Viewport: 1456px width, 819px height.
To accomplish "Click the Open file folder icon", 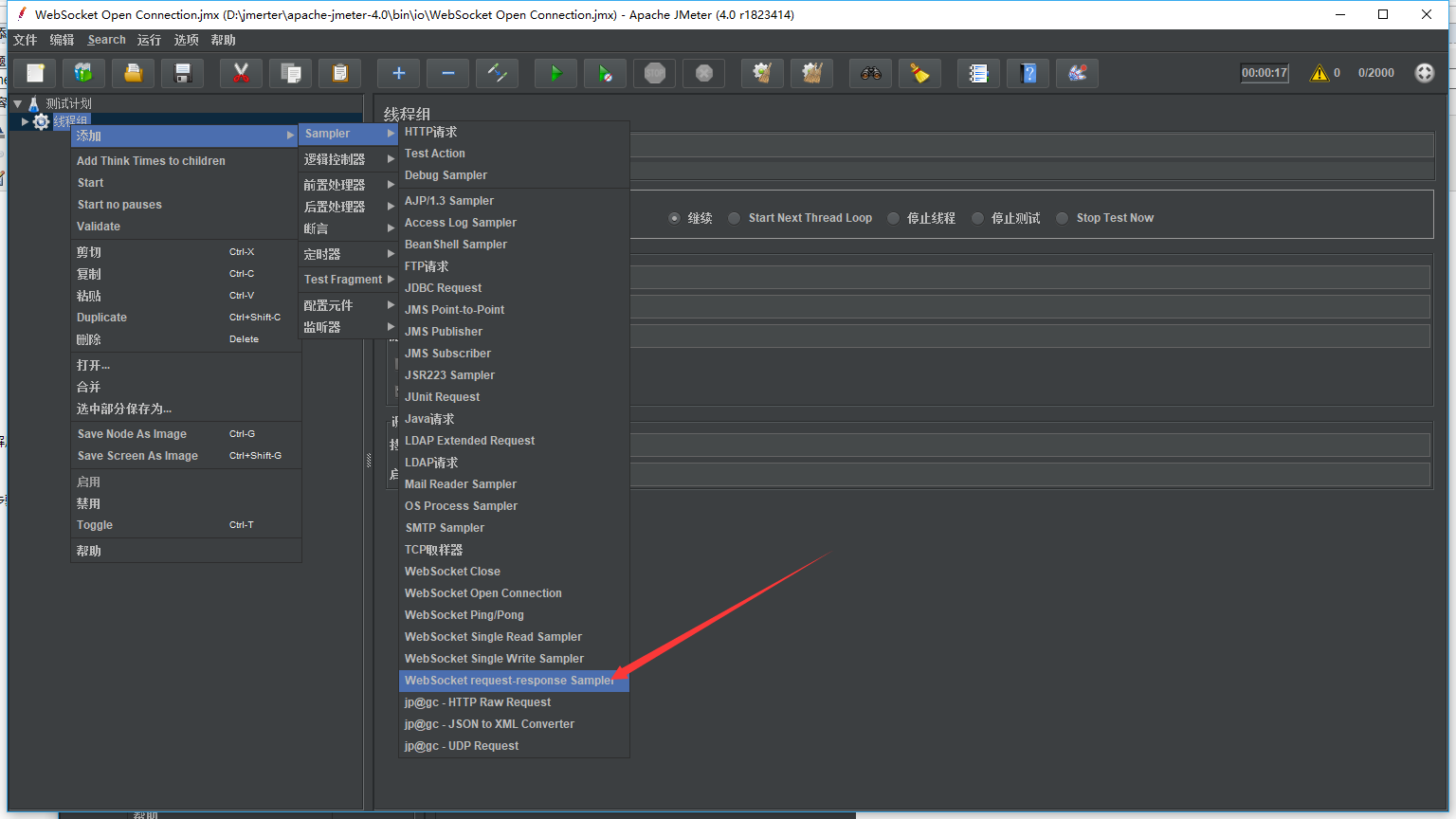I will tap(134, 73).
